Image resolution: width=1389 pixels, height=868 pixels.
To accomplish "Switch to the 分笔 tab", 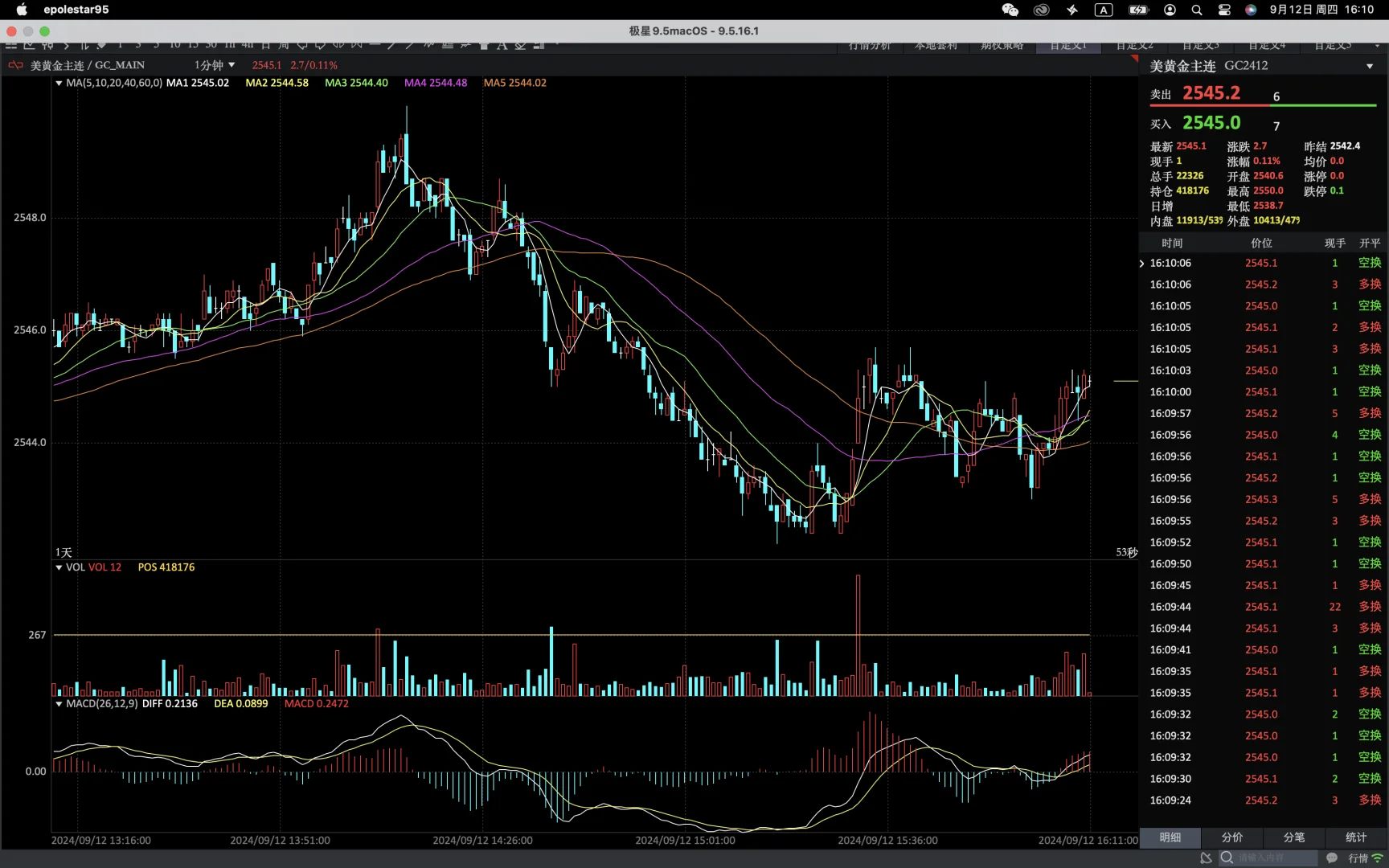I will tap(1294, 837).
